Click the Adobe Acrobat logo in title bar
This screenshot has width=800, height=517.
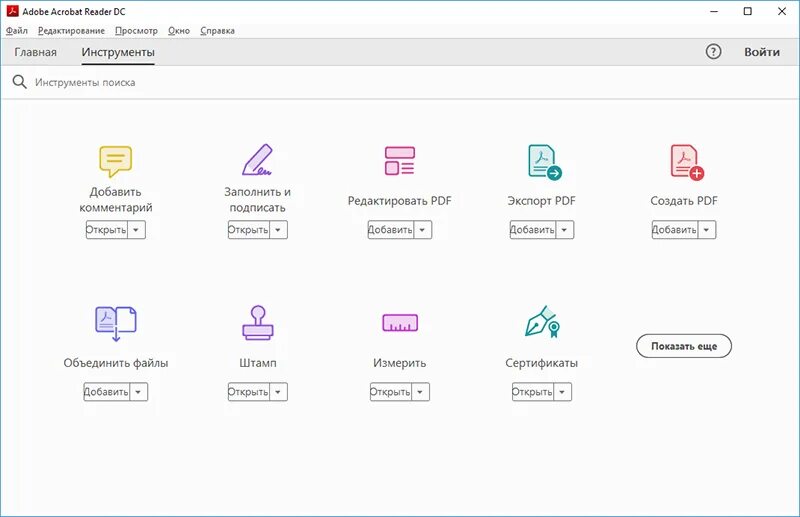(x=12, y=11)
